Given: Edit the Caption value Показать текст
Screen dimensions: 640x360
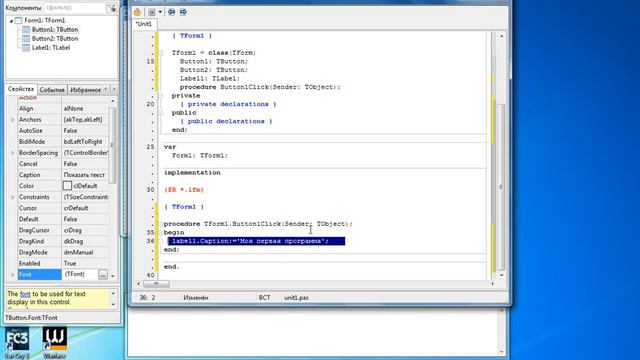Looking at the screenshot, I should [84, 175].
